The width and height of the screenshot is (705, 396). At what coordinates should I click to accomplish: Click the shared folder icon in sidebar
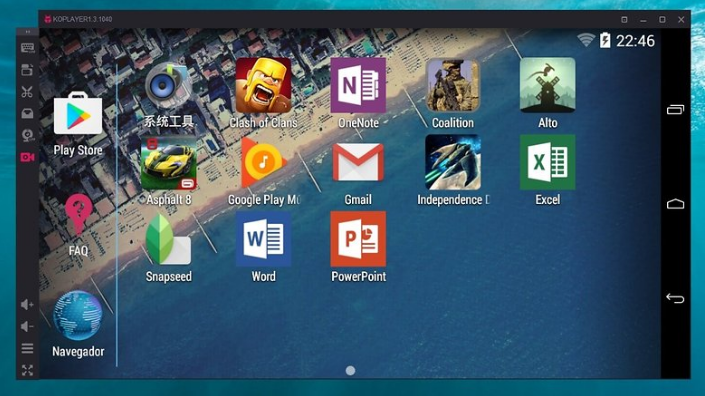tap(27, 70)
